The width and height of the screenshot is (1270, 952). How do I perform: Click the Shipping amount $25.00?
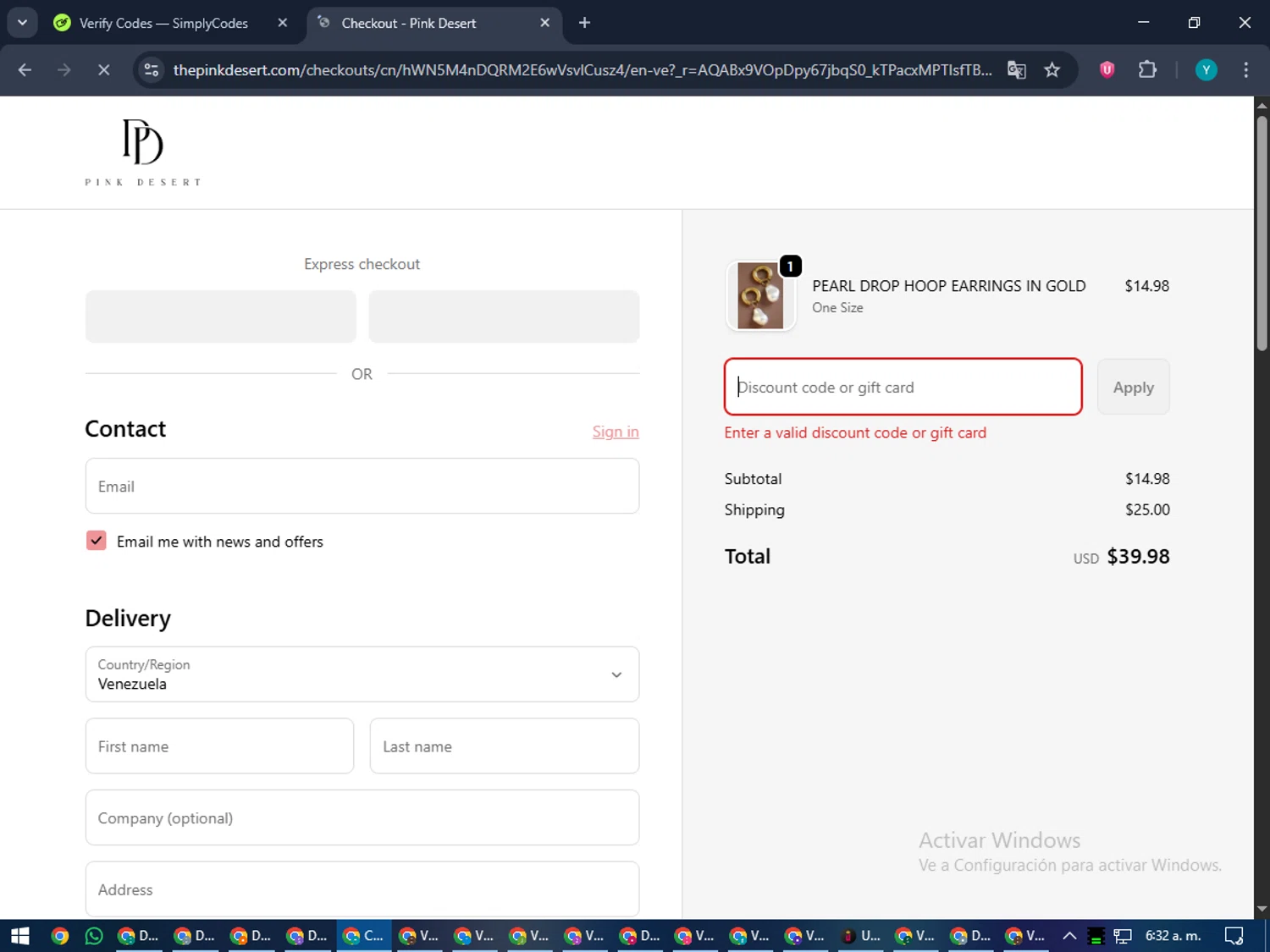1147,509
